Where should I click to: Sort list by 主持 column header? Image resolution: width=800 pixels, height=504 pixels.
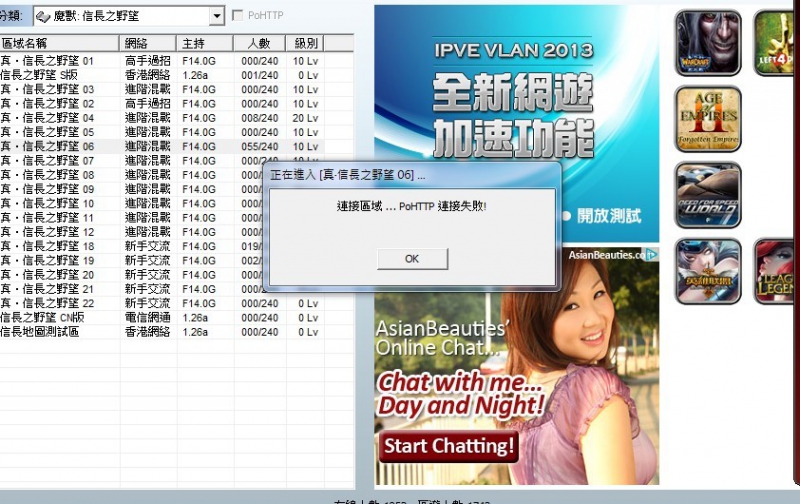(x=205, y=44)
